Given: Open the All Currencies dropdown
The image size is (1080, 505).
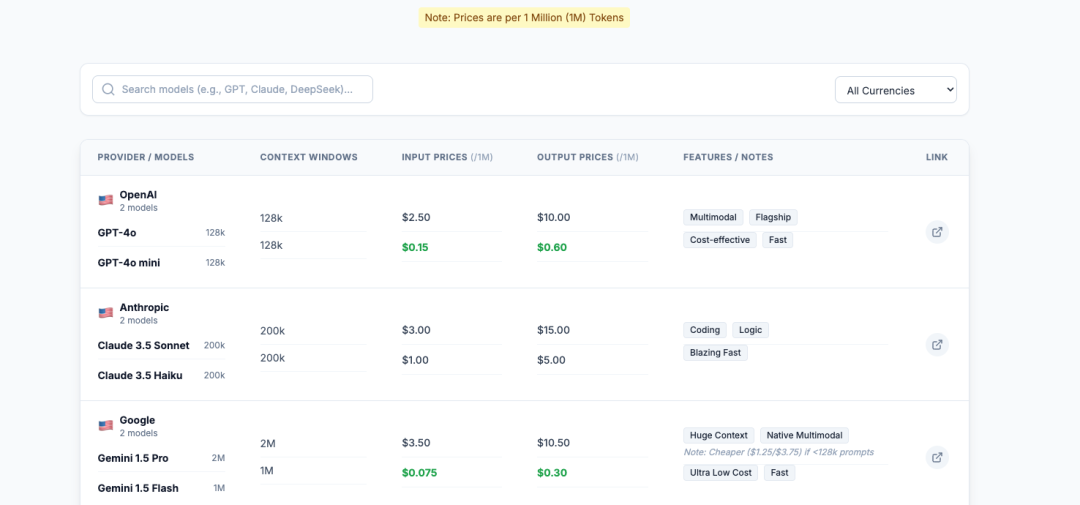Looking at the screenshot, I should pyautogui.click(x=895, y=90).
